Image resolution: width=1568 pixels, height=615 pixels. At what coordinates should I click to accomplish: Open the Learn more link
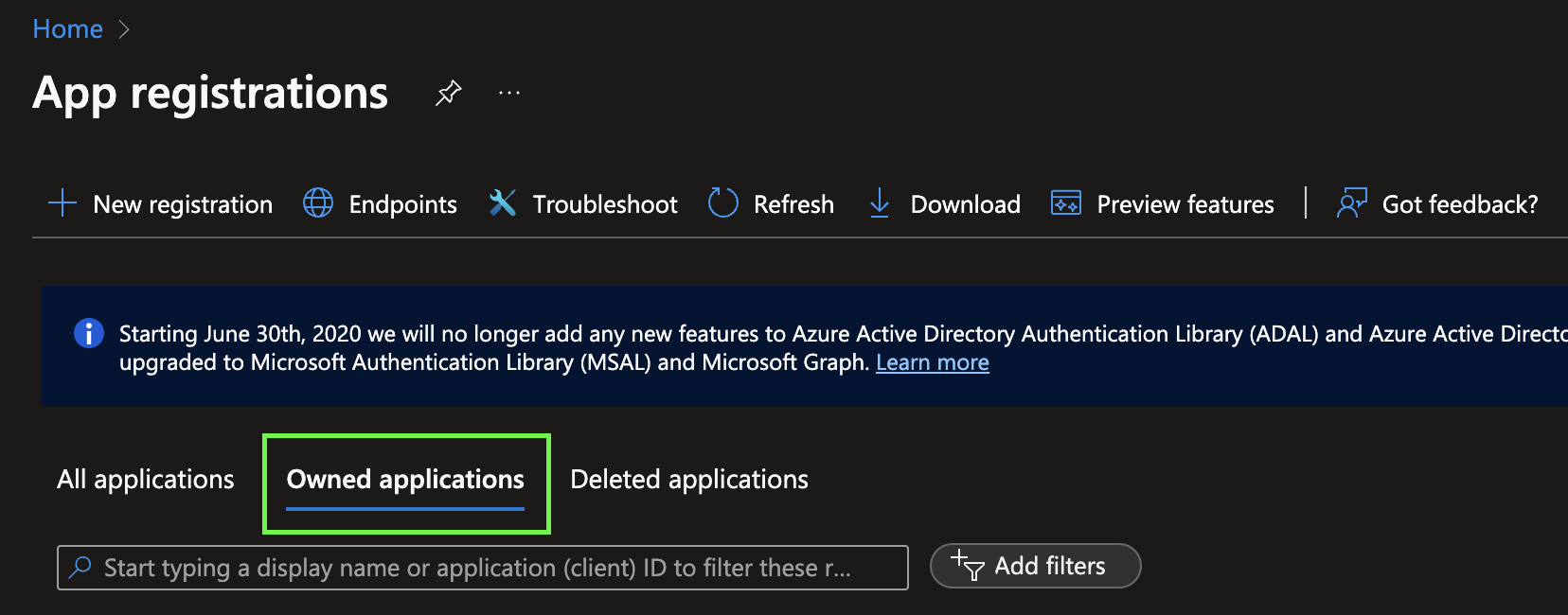pos(933,362)
